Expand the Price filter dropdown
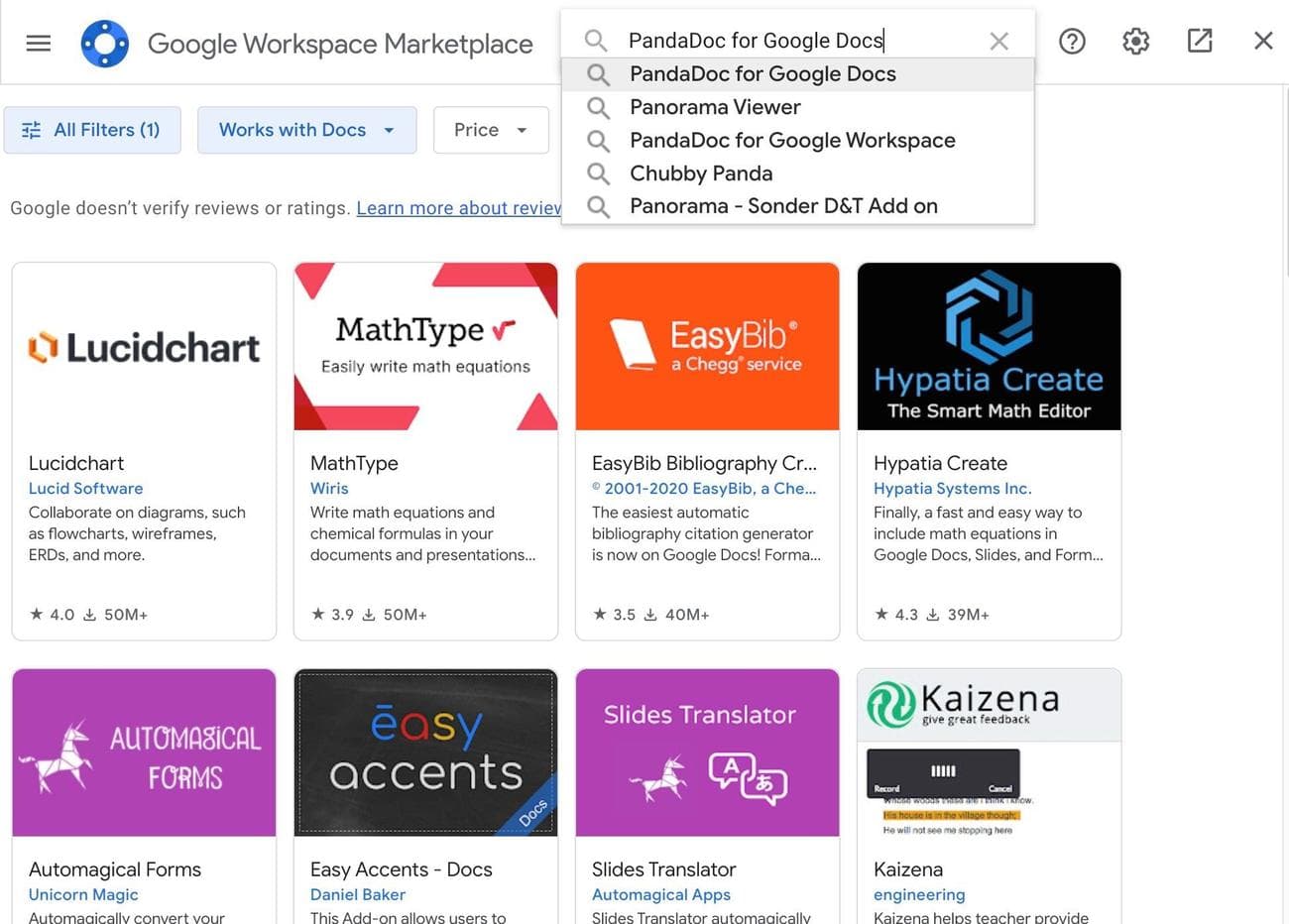 (491, 130)
